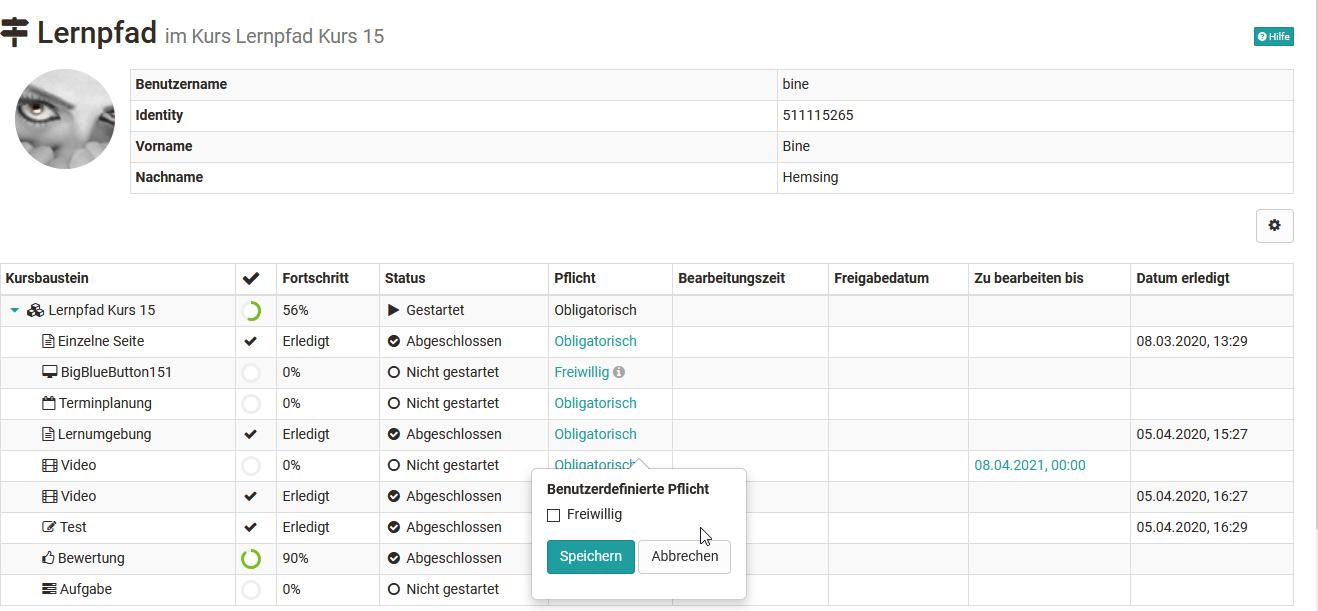The height and width of the screenshot is (611, 1318).
Task: Click the Bewertung thumbs-up icon
Action: pyautogui.click(x=48, y=558)
